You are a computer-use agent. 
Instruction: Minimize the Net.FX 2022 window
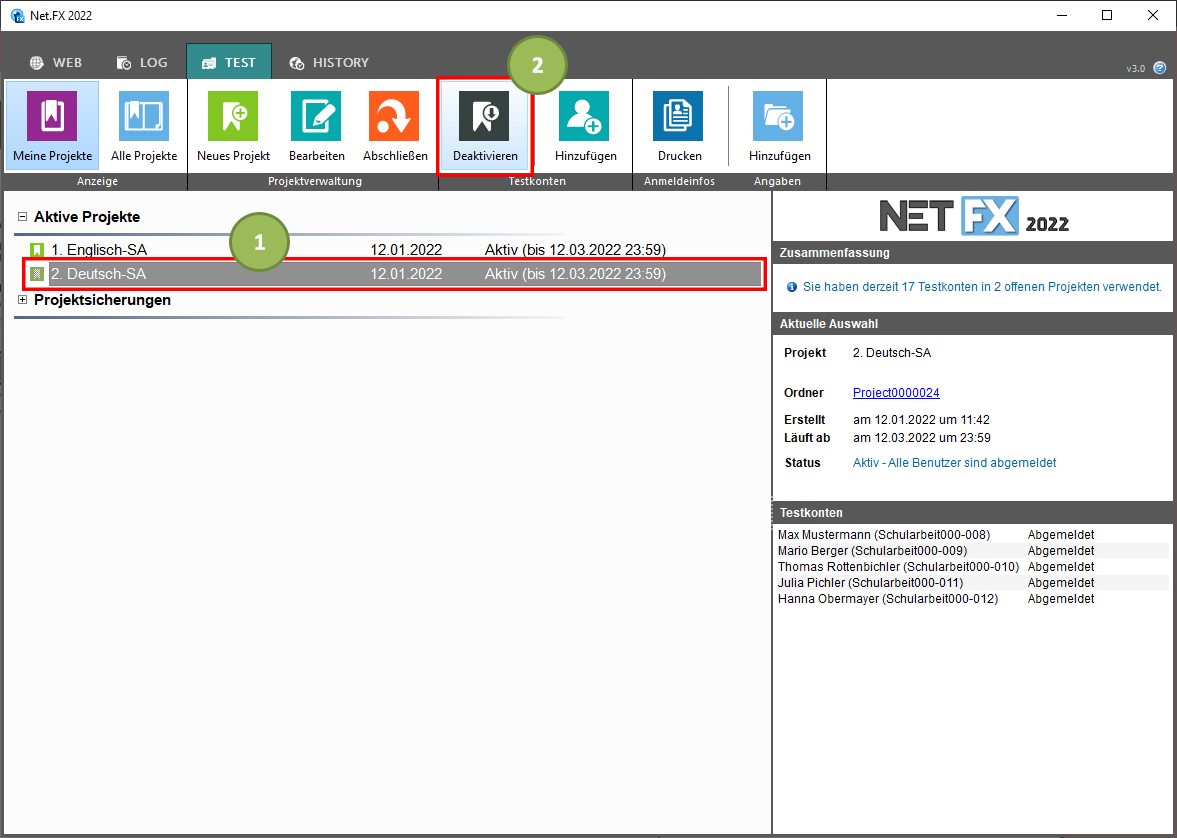(1061, 15)
